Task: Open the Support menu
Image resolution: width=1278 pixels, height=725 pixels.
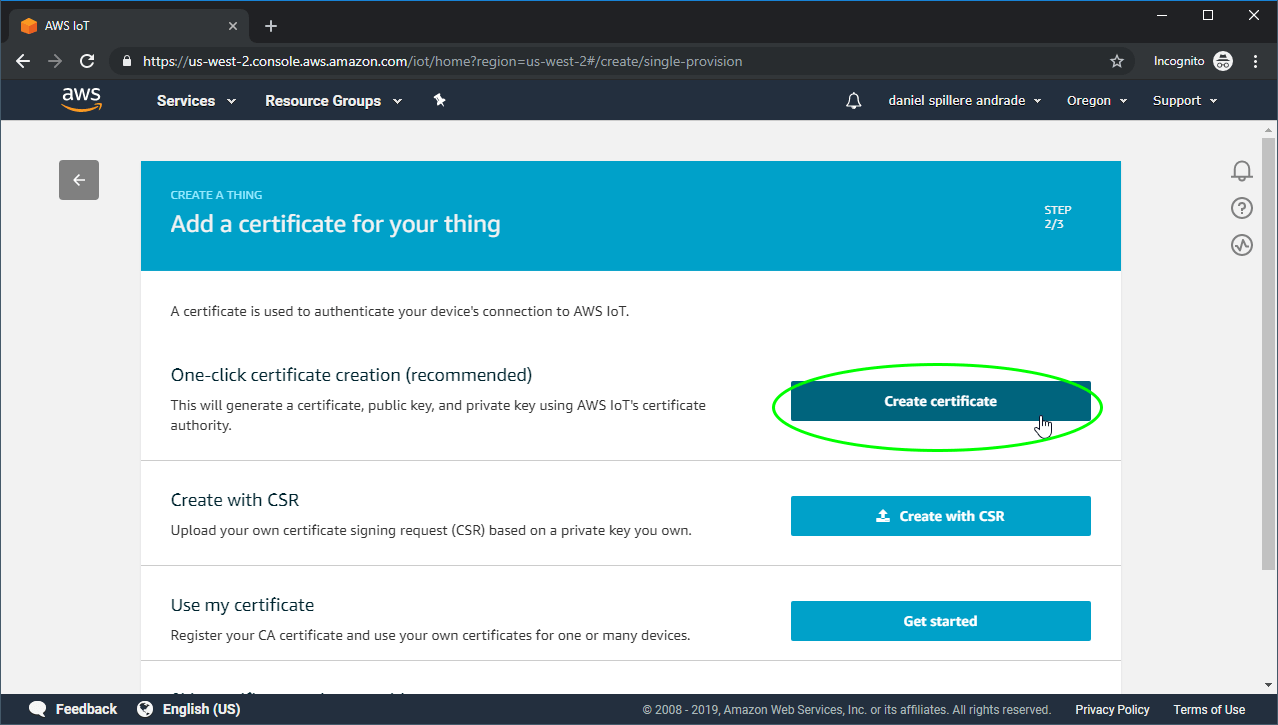Action: (1184, 101)
